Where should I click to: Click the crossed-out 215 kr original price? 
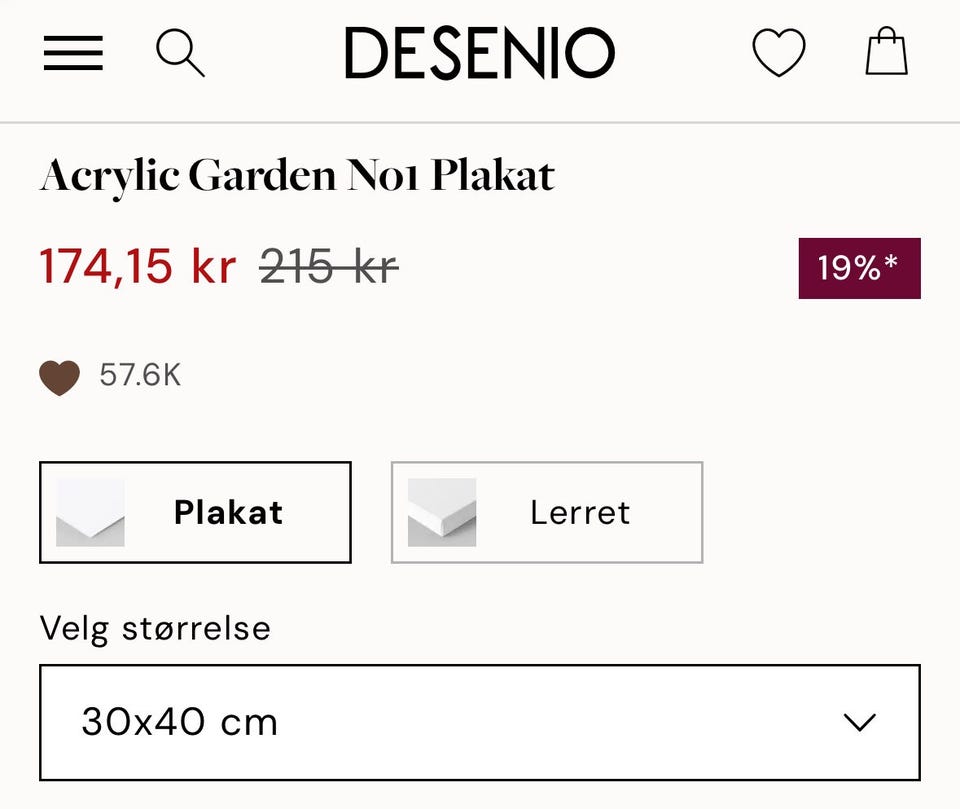[327, 266]
